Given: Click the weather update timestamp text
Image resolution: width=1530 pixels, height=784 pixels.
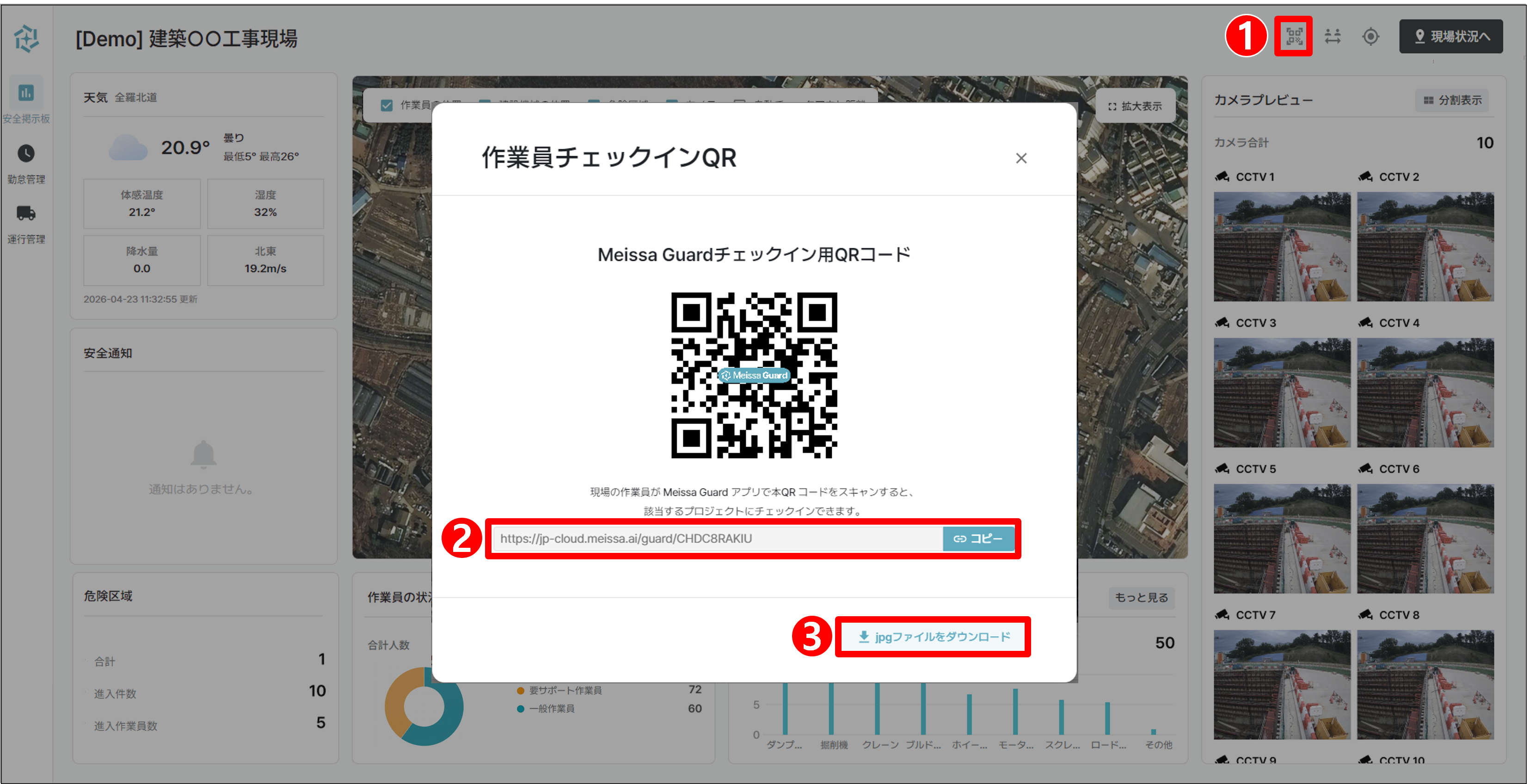Looking at the screenshot, I should (x=140, y=300).
